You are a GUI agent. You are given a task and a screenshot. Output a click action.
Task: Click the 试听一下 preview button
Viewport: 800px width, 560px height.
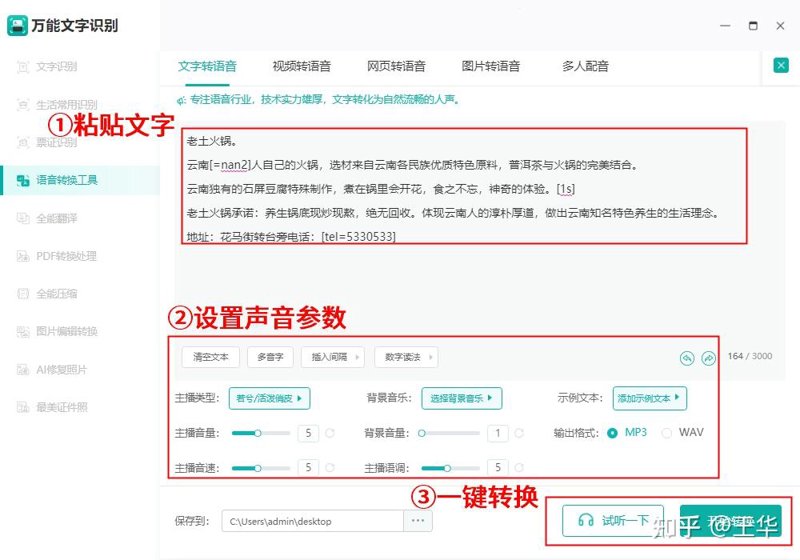coord(613,521)
